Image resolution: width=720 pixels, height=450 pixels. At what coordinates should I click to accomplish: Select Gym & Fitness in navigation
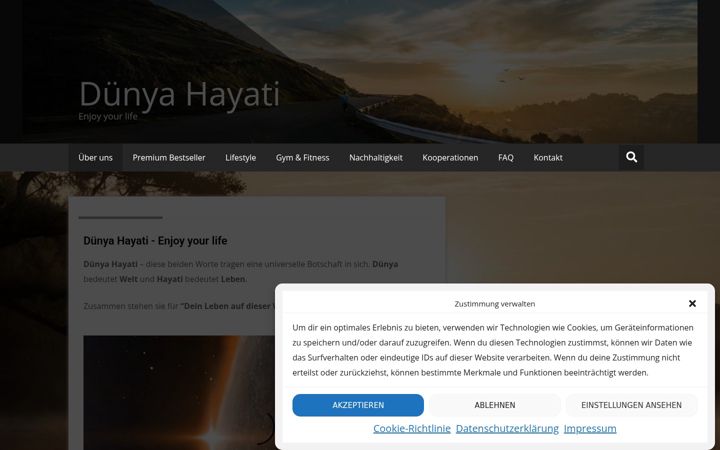click(x=303, y=158)
